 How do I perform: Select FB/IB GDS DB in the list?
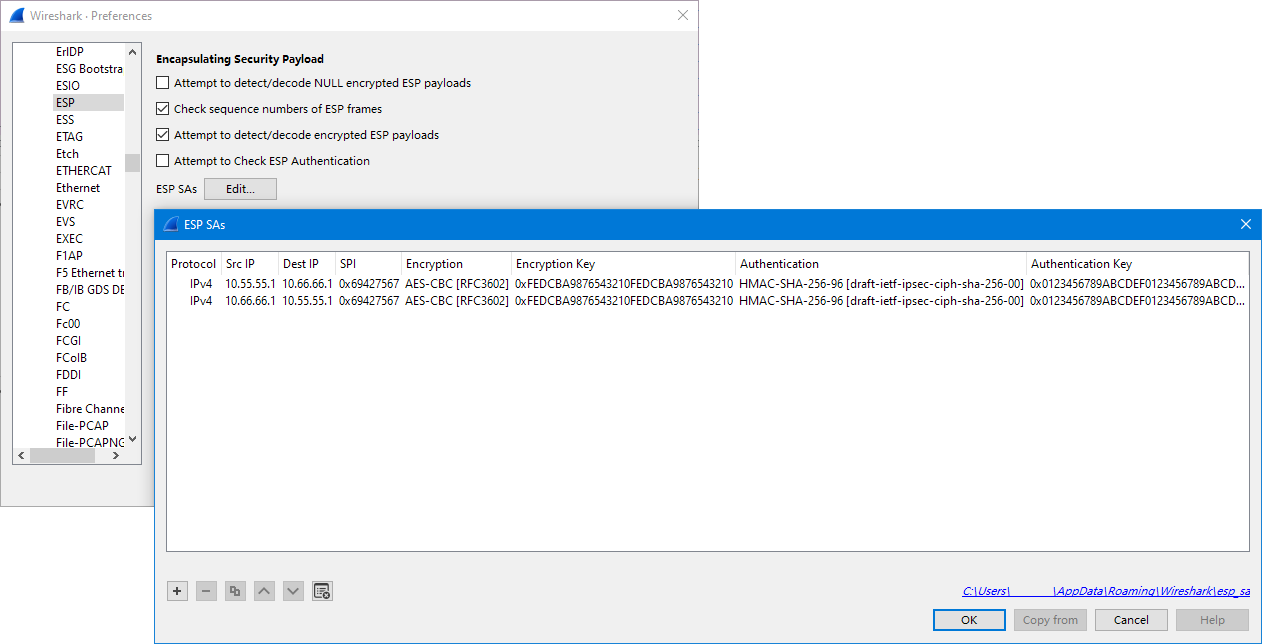(89, 290)
